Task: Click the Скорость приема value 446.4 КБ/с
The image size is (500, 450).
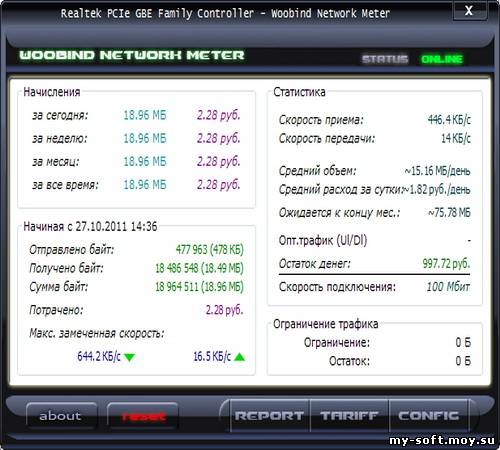Action: click(x=449, y=119)
